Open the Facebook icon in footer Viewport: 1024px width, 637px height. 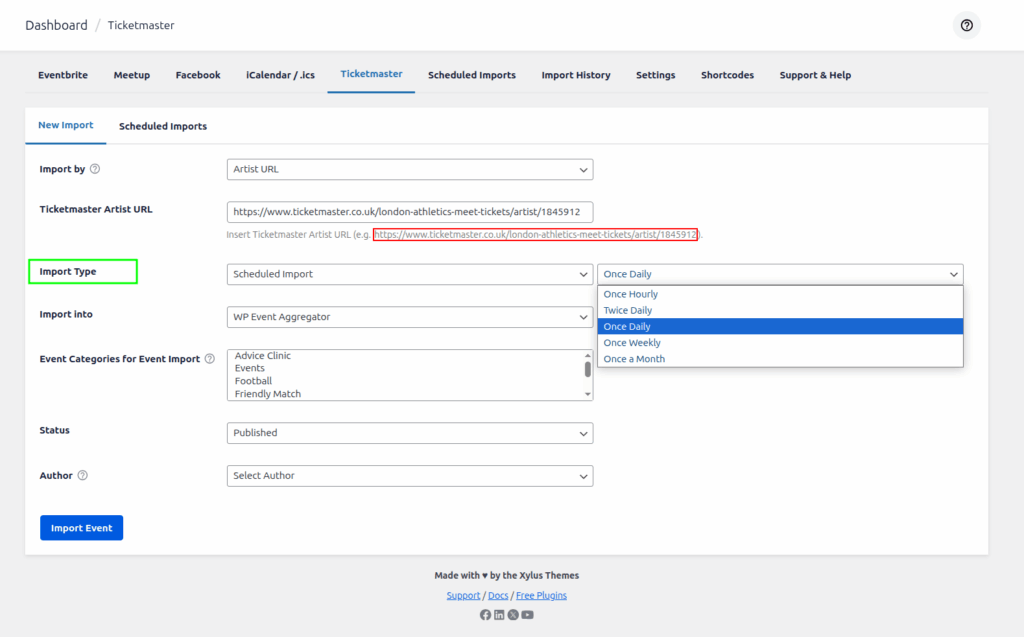(x=485, y=615)
